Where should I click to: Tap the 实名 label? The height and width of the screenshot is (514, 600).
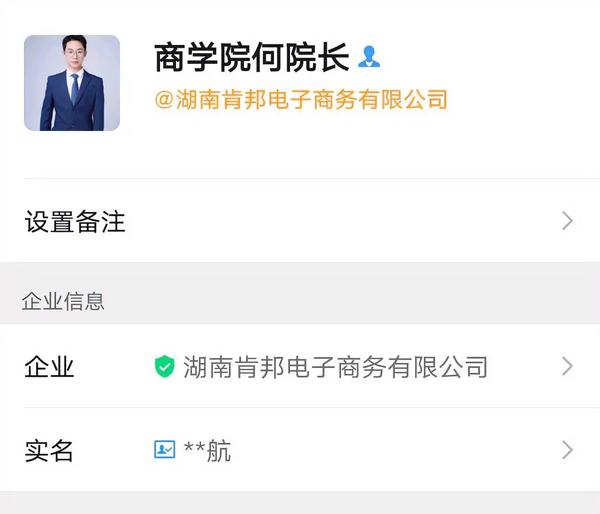coord(49,450)
